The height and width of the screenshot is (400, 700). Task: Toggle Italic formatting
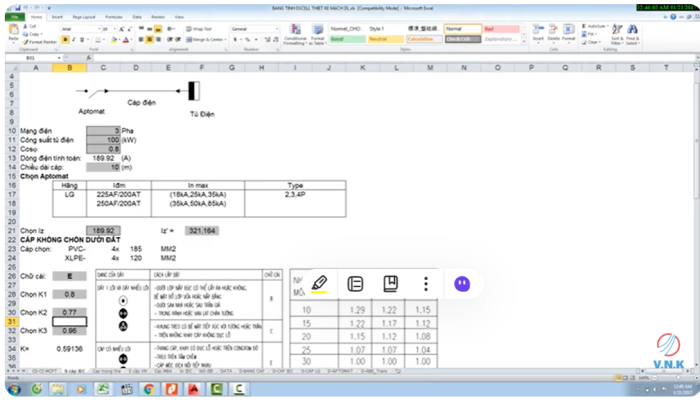pyautogui.click(x=74, y=40)
